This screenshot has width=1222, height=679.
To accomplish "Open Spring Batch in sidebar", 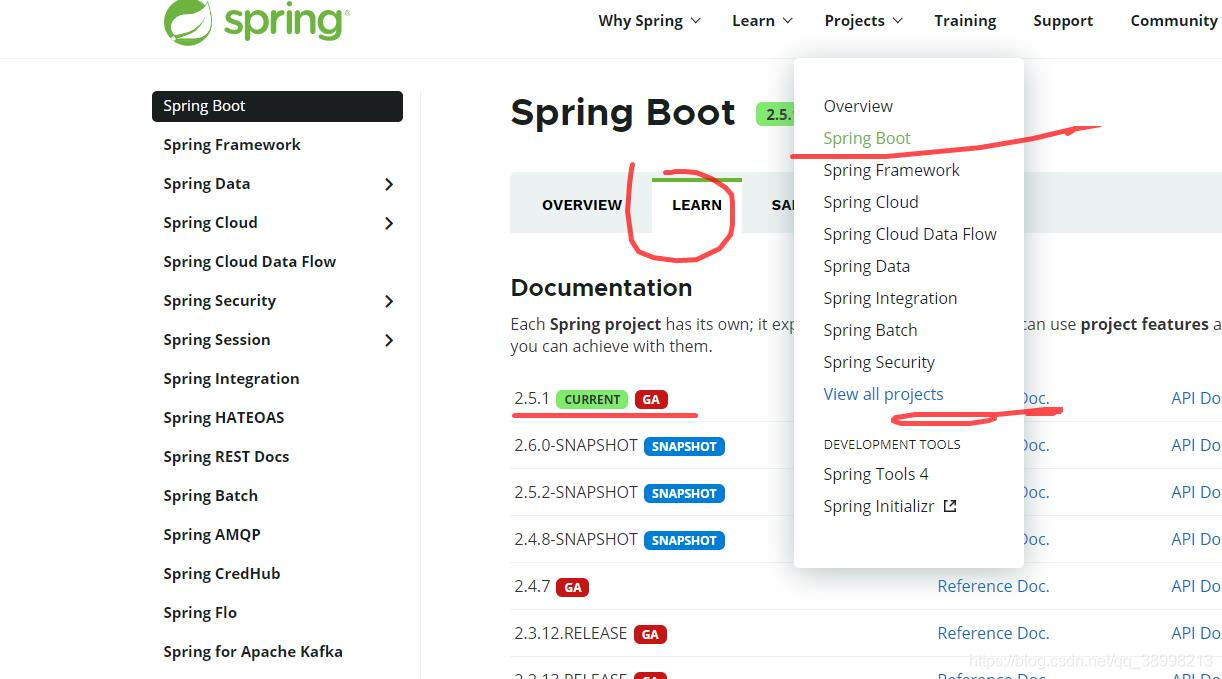I will point(211,495).
